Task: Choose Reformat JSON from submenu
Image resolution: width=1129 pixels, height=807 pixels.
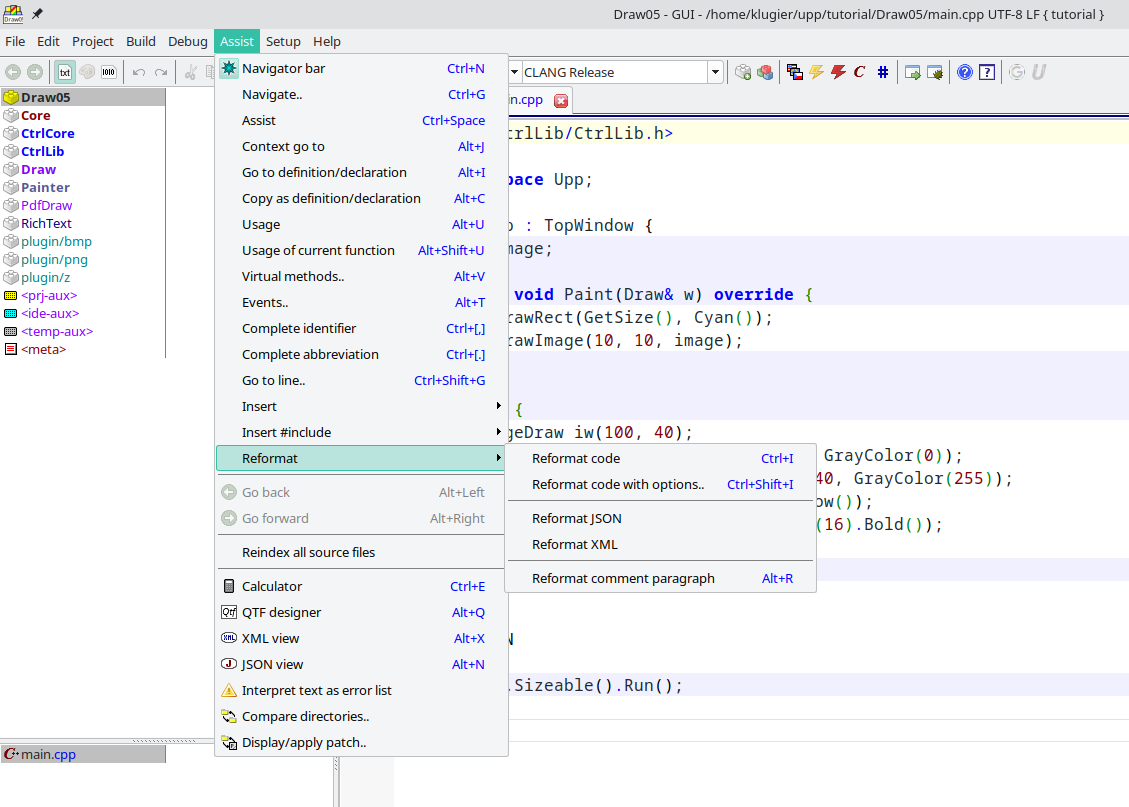Action: coord(577,518)
